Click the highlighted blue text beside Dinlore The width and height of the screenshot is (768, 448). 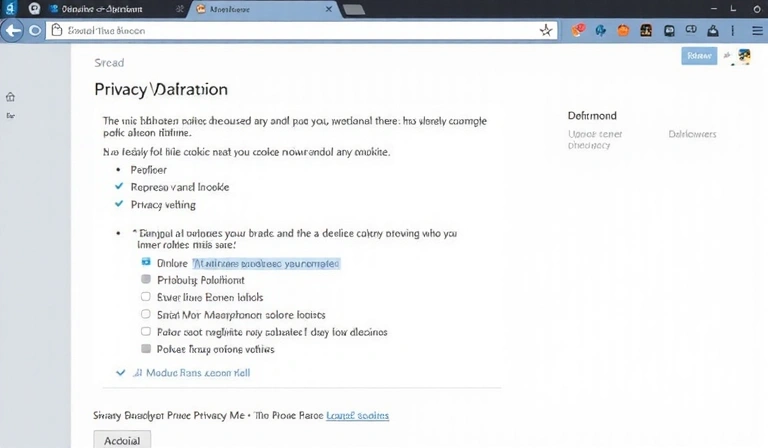pos(266,263)
